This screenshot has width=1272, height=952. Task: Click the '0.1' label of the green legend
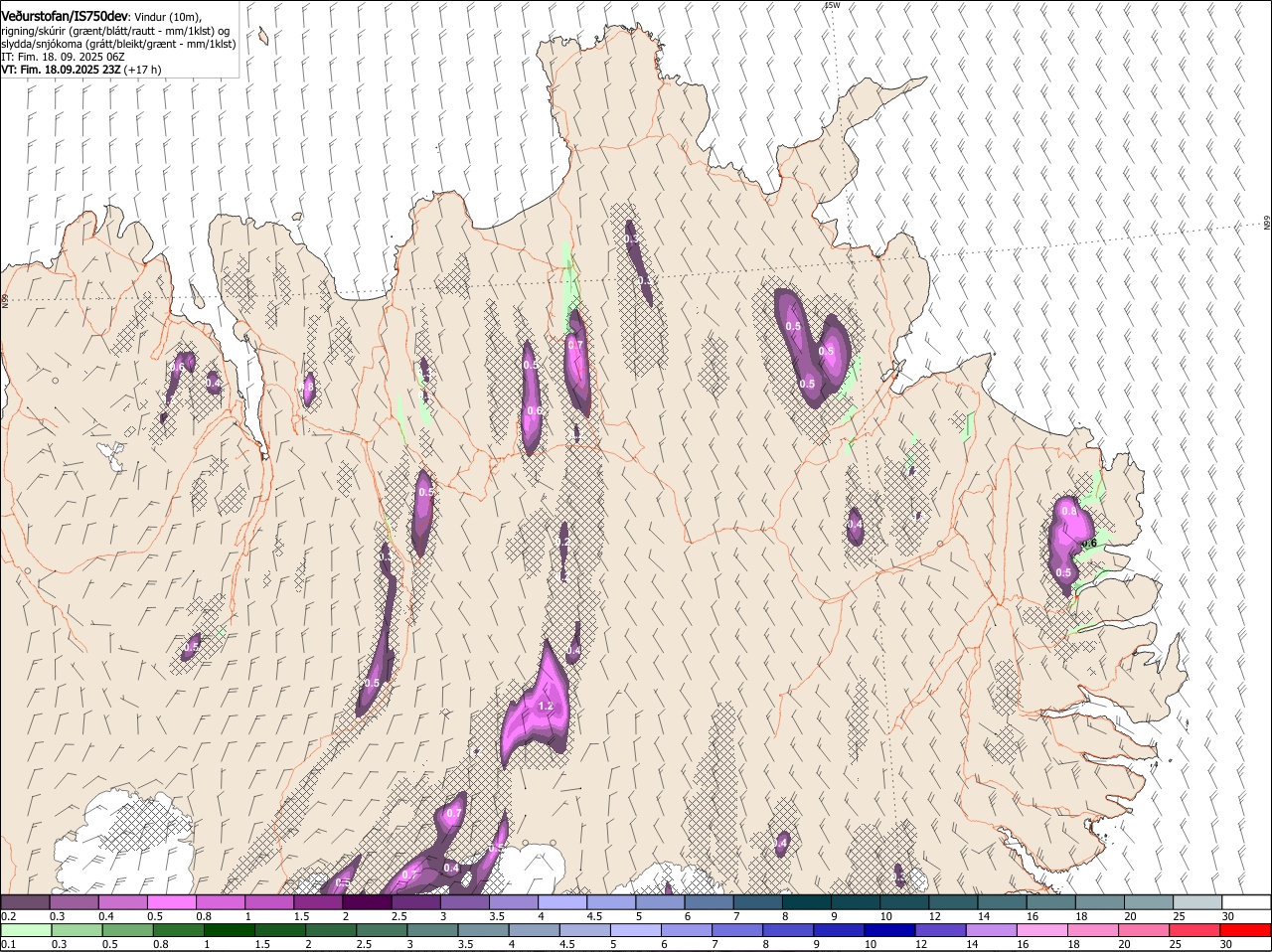pos(8,945)
